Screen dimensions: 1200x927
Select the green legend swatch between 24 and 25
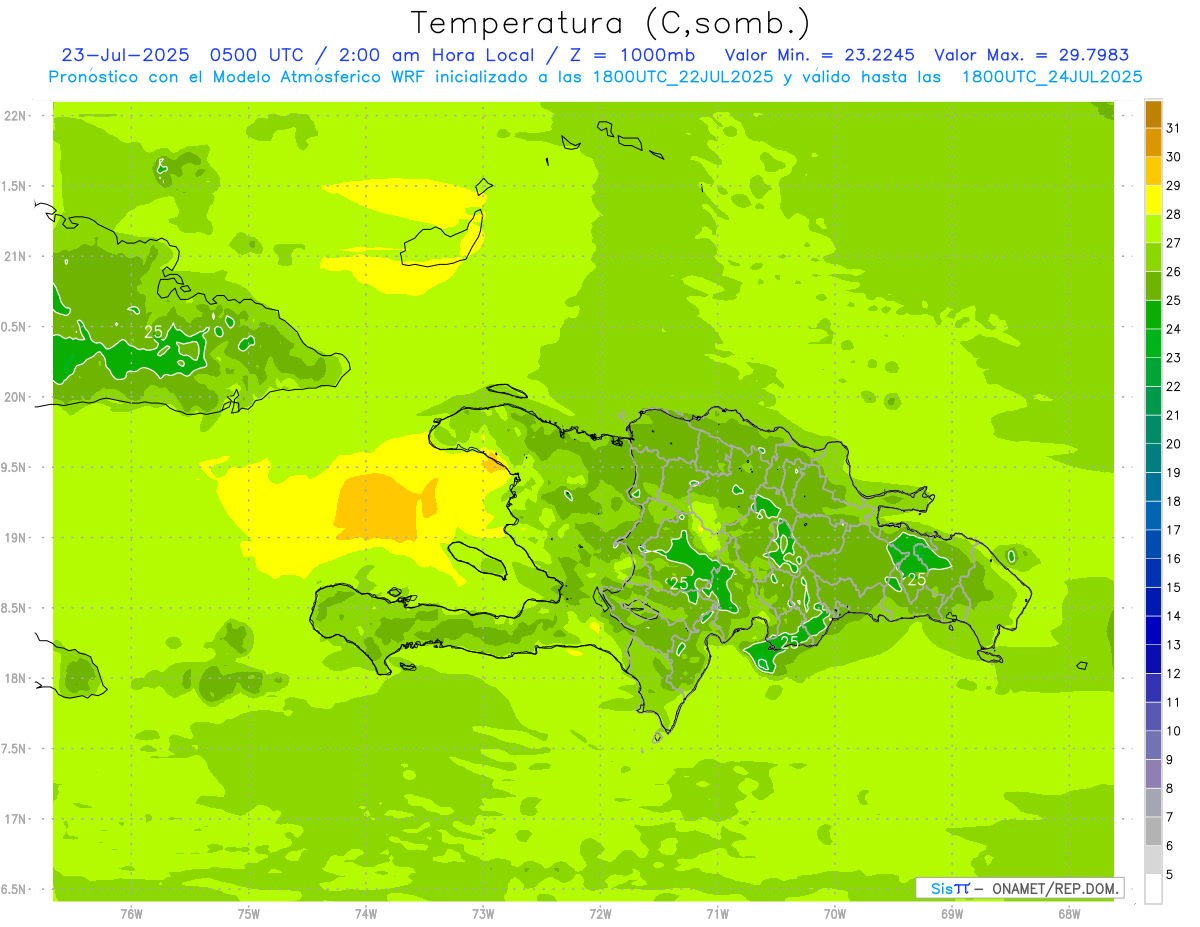pyautogui.click(x=1153, y=315)
